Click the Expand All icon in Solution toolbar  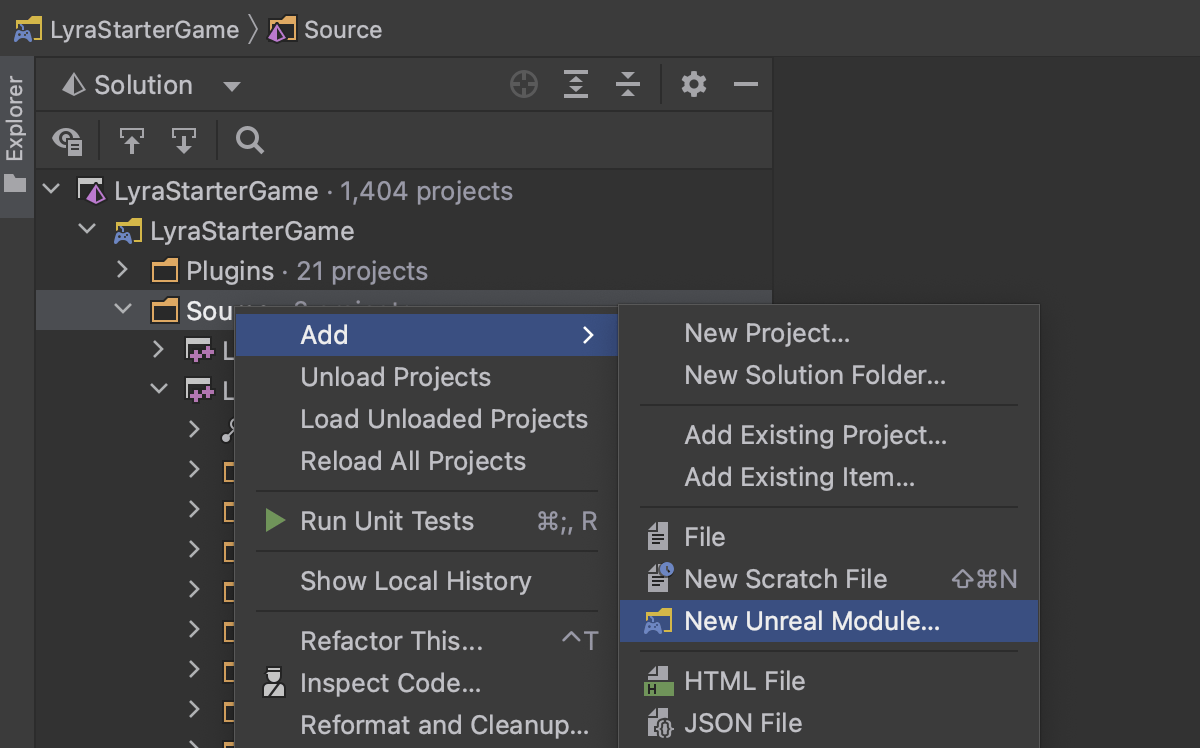click(x=576, y=85)
